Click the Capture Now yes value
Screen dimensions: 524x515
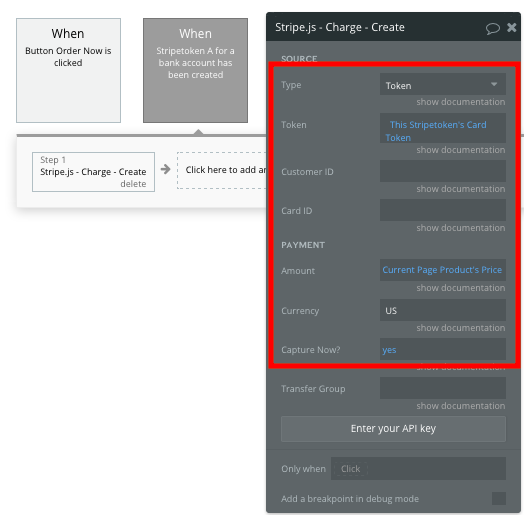[x=442, y=349]
